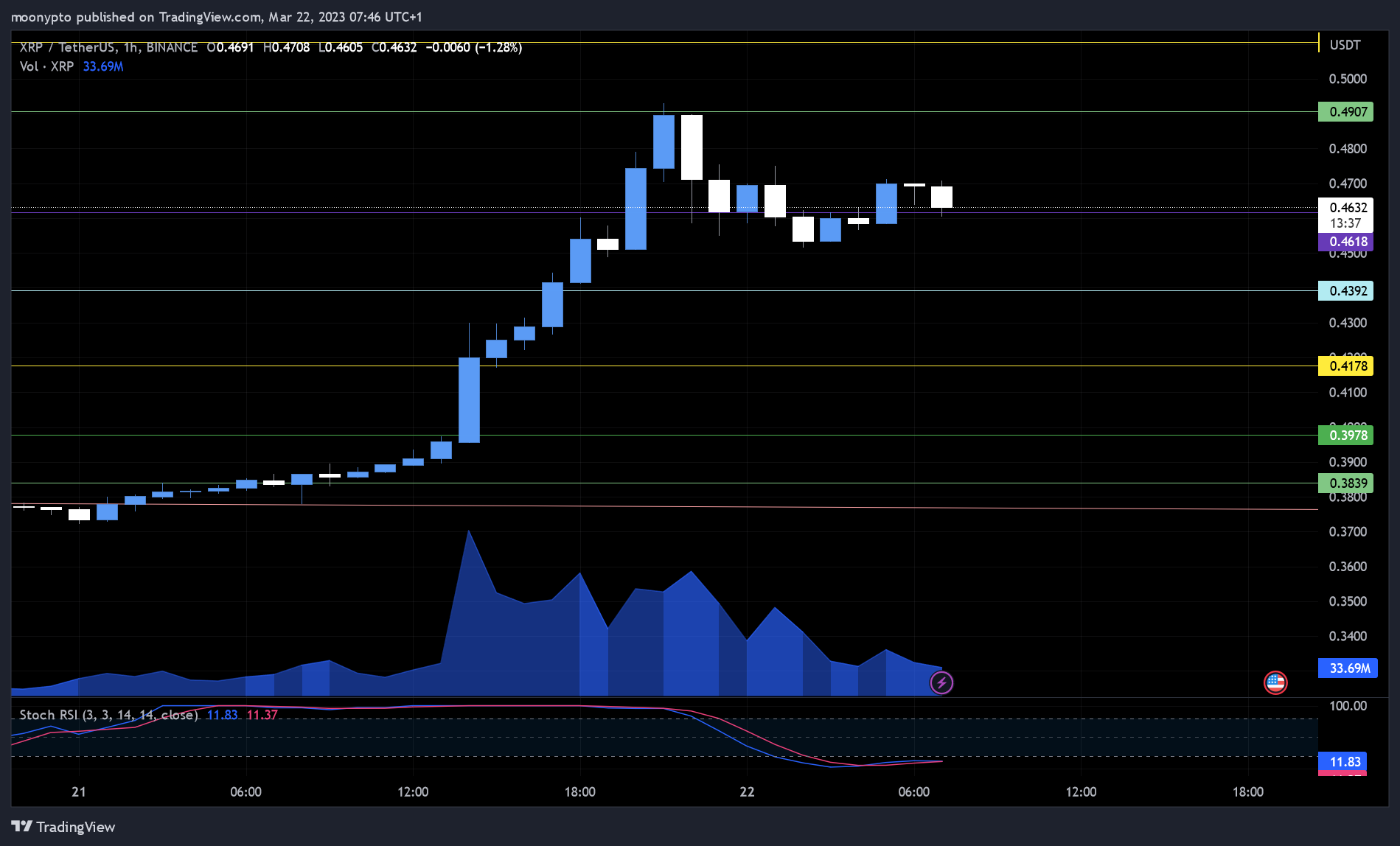This screenshot has height=846, width=1400.
Task: Click the red 11.37 value in Stoch RSI legend
Action: coord(262,715)
